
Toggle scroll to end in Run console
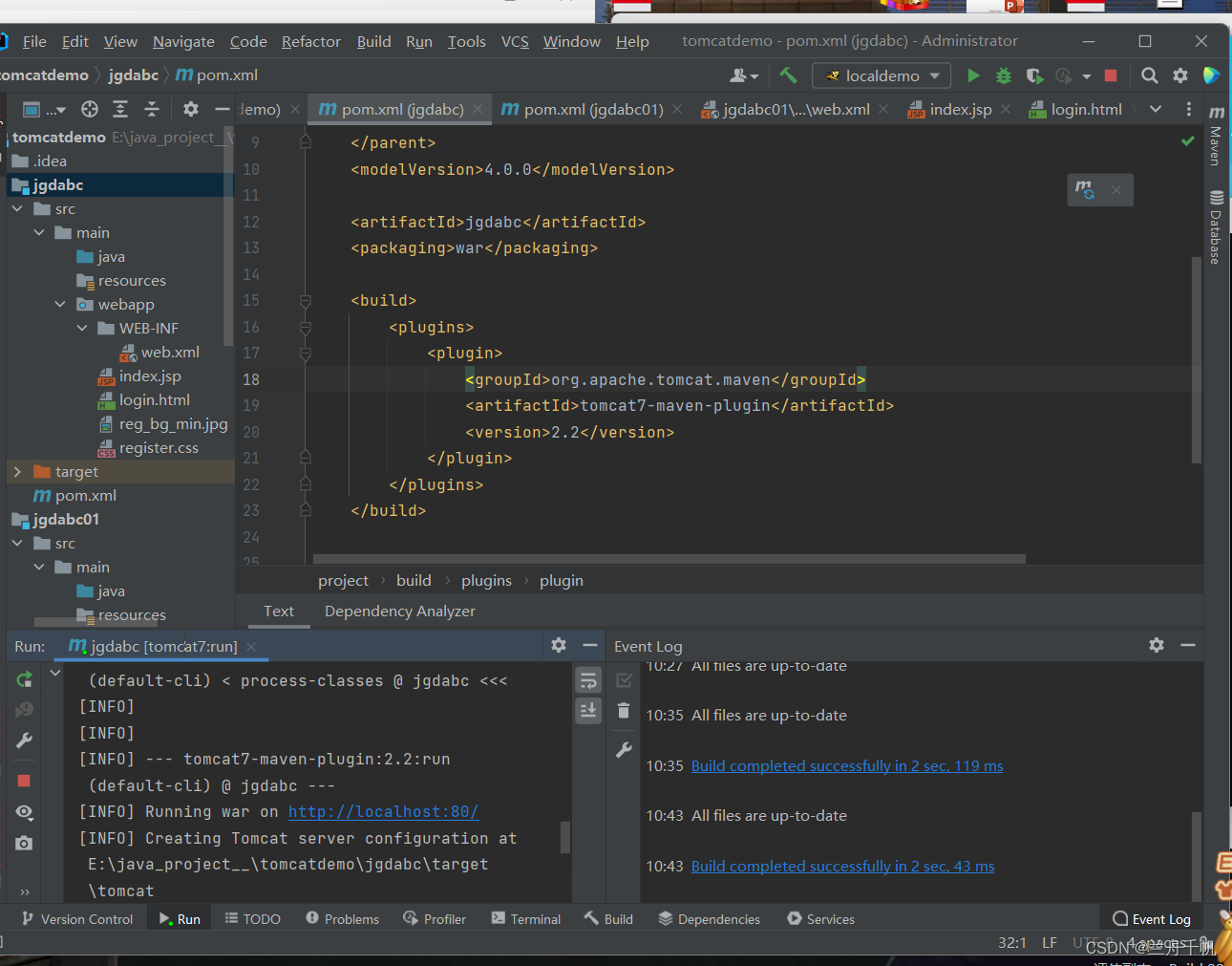[588, 710]
